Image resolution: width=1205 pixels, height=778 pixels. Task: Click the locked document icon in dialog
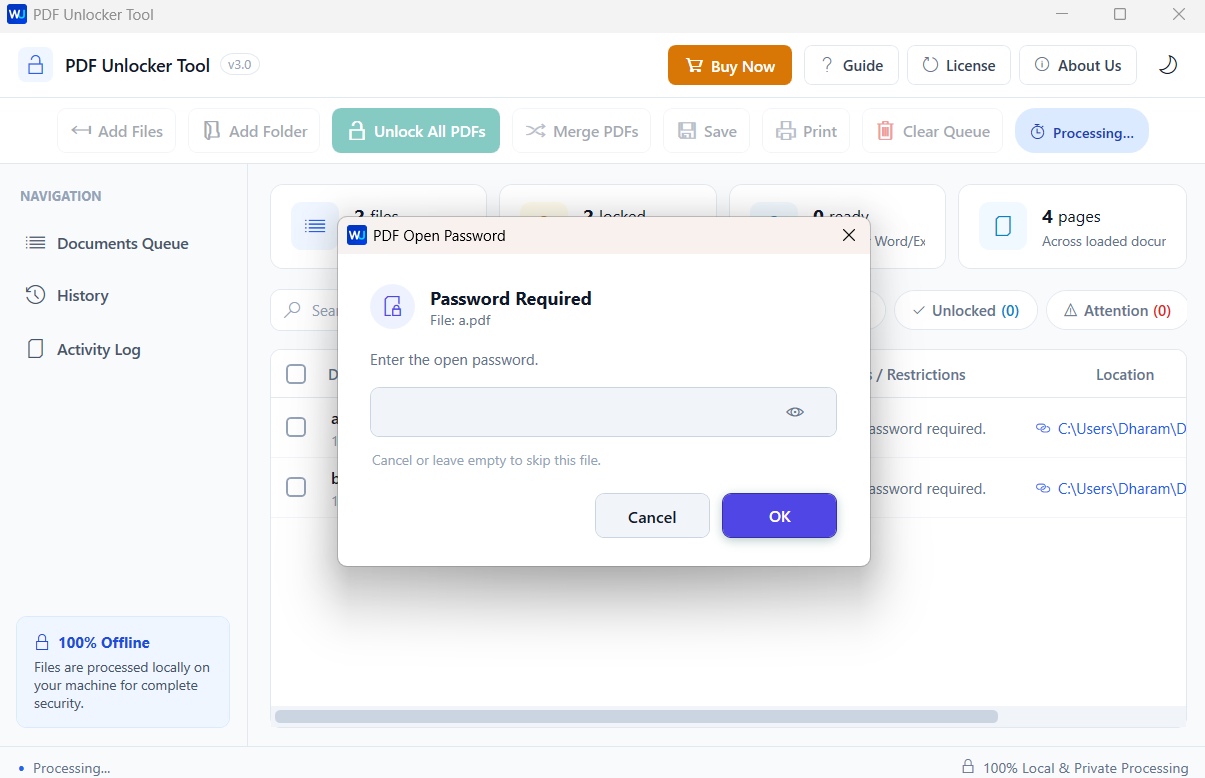click(x=393, y=306)
